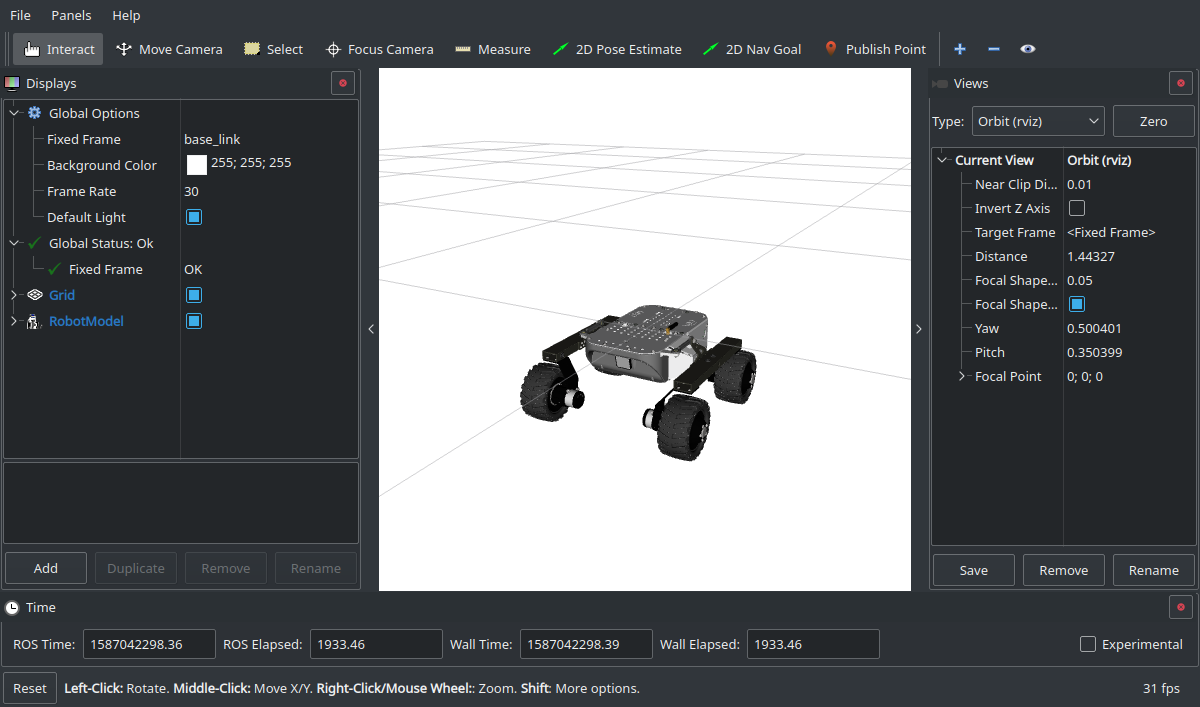Expand the Focal Point property
The height and width of the screenshot is (707, 1200).
pyautogui.click(x=962, y=376)
